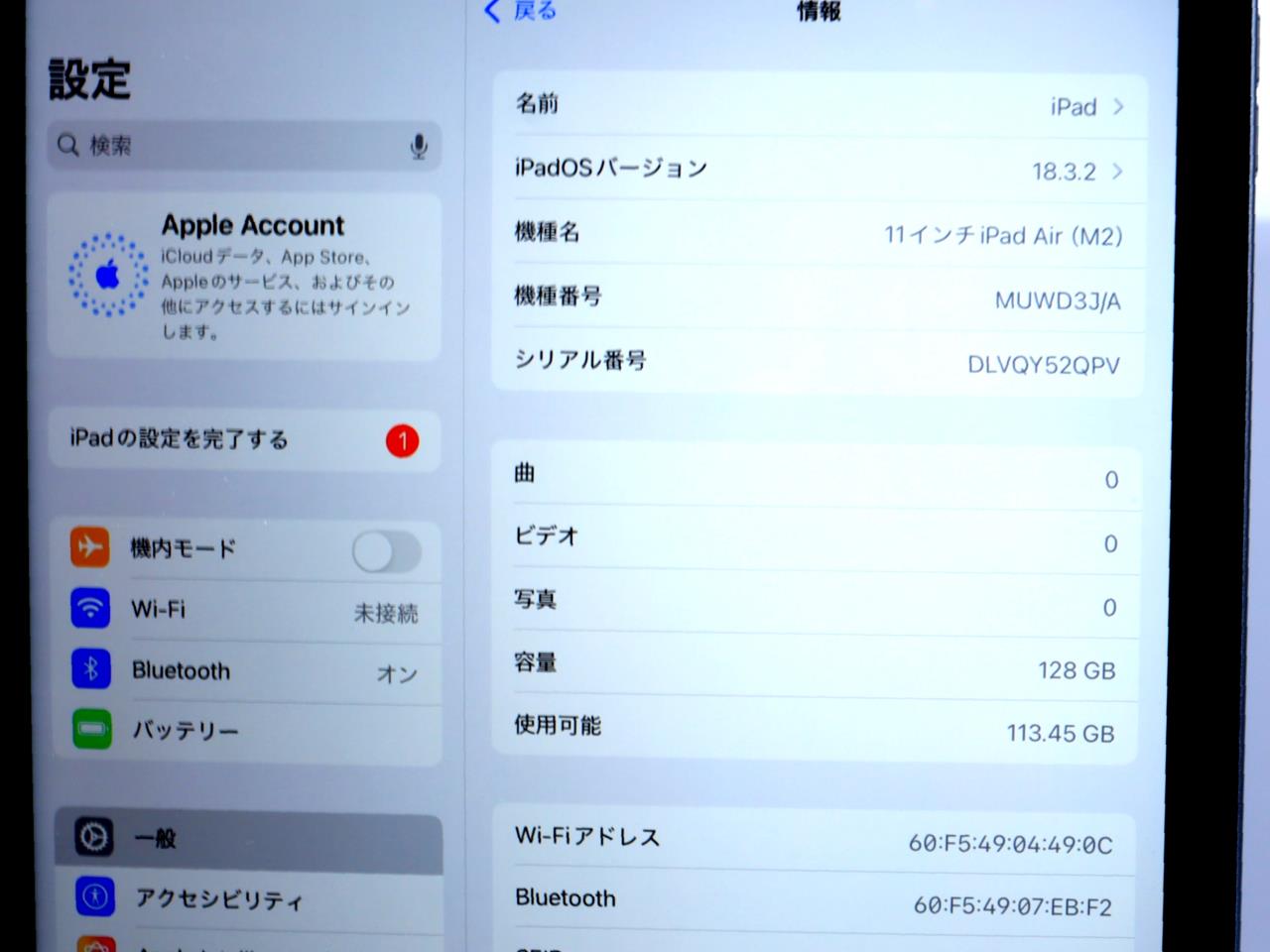Screen dimensions: 1270x952
Task: Tap the ビデオ row label
Action: [x=546, y=536]
